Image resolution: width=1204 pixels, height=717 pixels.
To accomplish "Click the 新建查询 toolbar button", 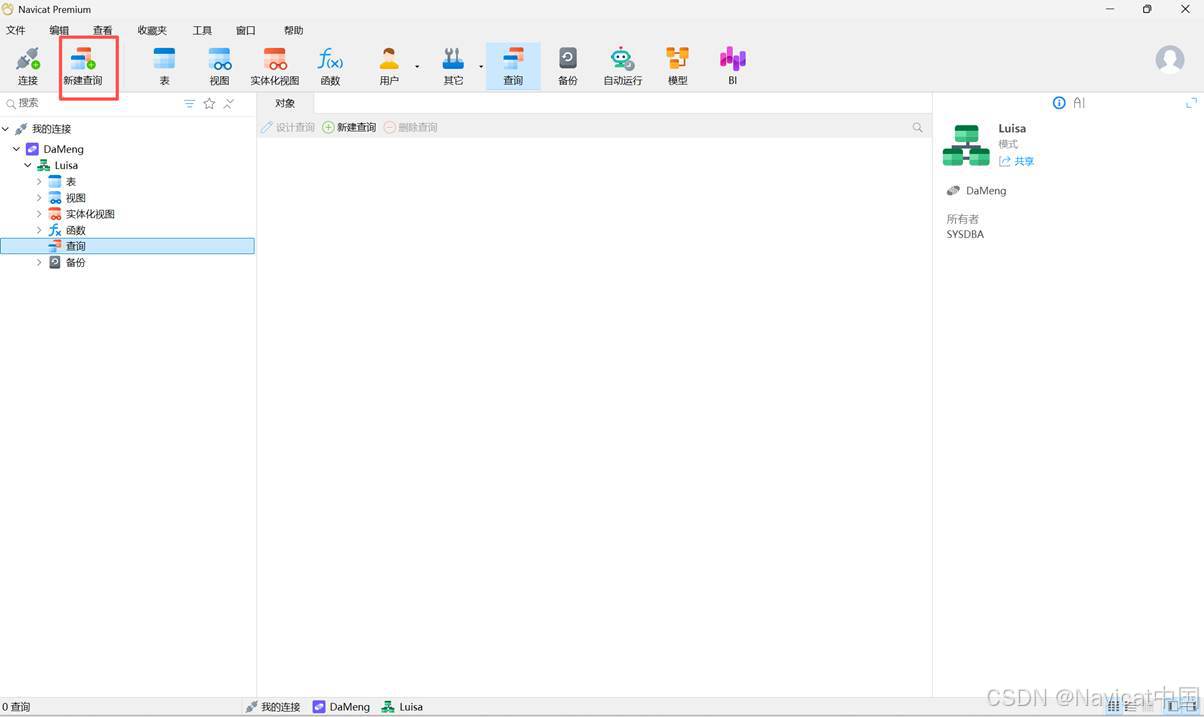I will [83, 66].
